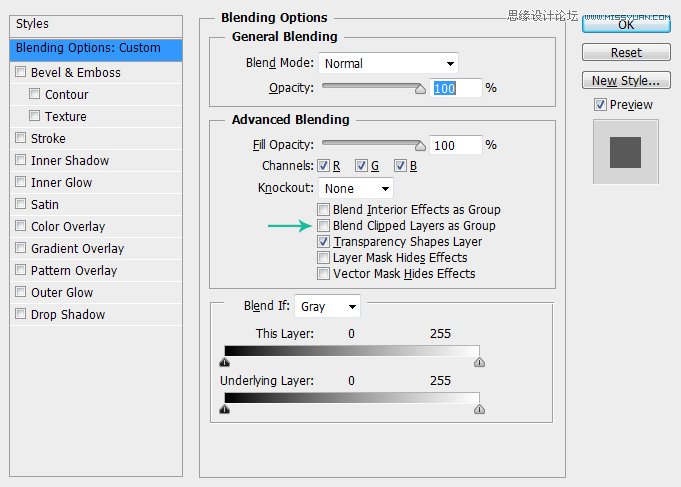The width and height of the screenshot is (681, 487).
Task: Check Blend Clipped Layers as Group
Action: tap(323, 225)
